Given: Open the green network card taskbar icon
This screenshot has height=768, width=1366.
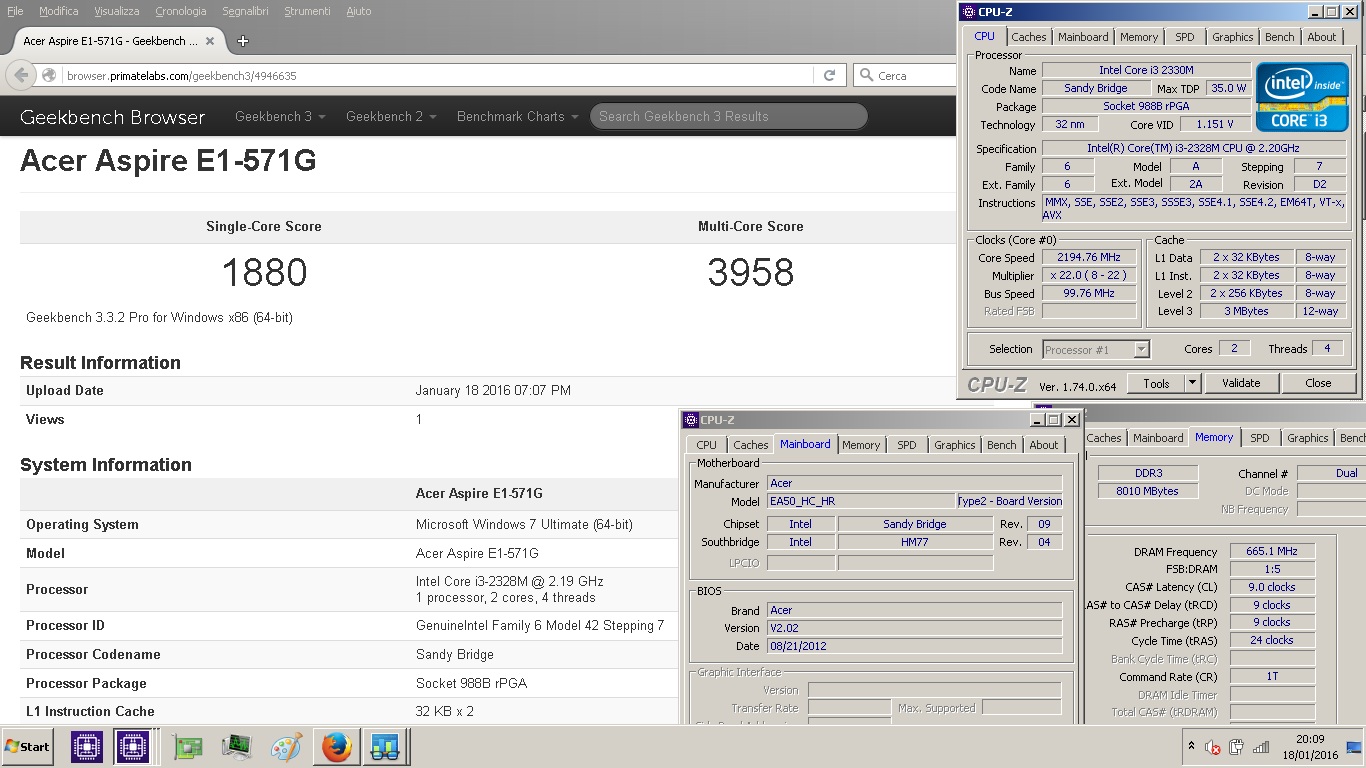Looking at the screenshot, I should 187,747.
